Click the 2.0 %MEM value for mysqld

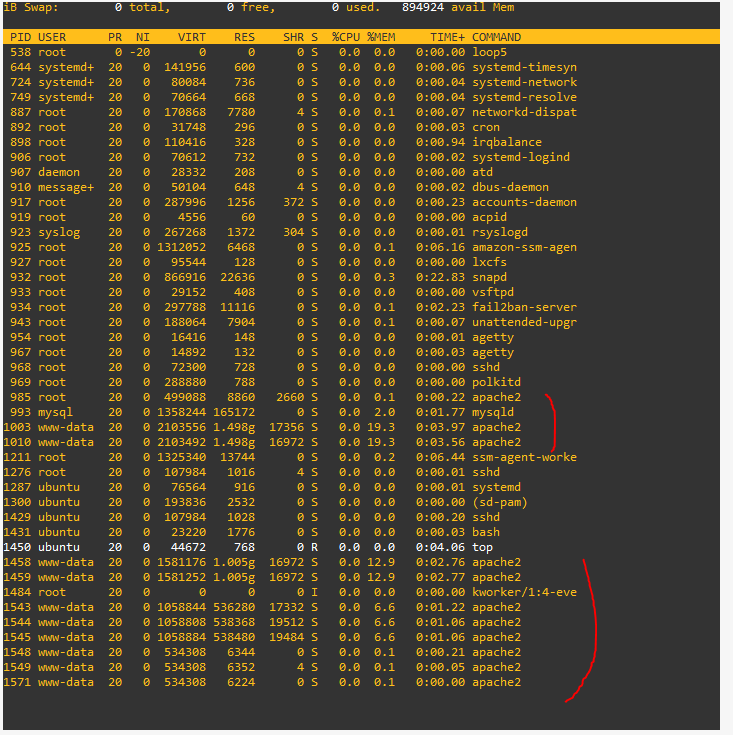[x=384, y=412]
